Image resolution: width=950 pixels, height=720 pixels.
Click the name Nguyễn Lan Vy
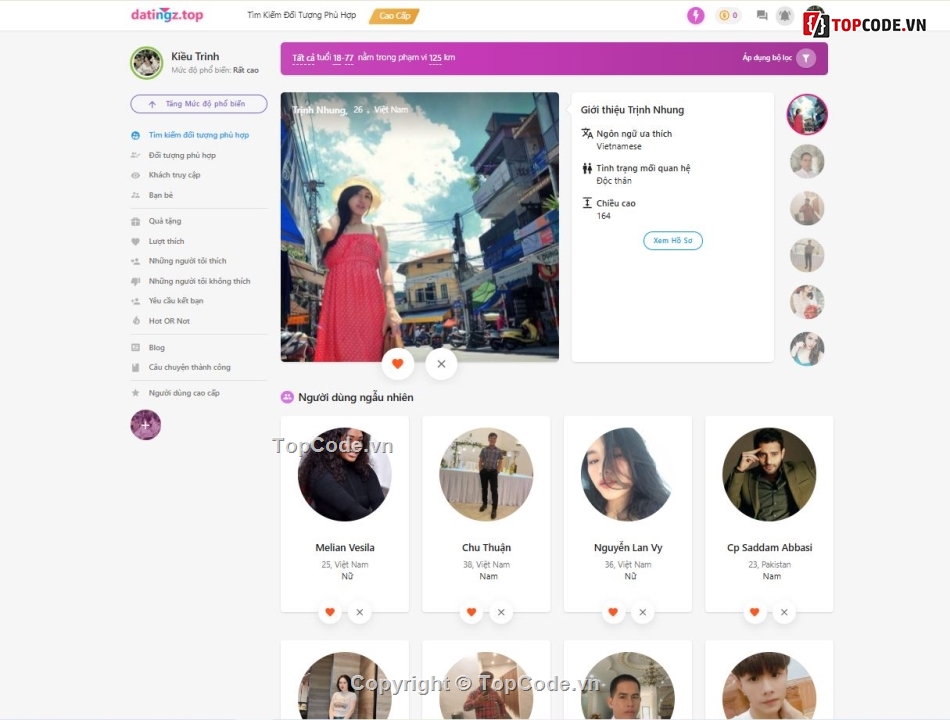628,547
